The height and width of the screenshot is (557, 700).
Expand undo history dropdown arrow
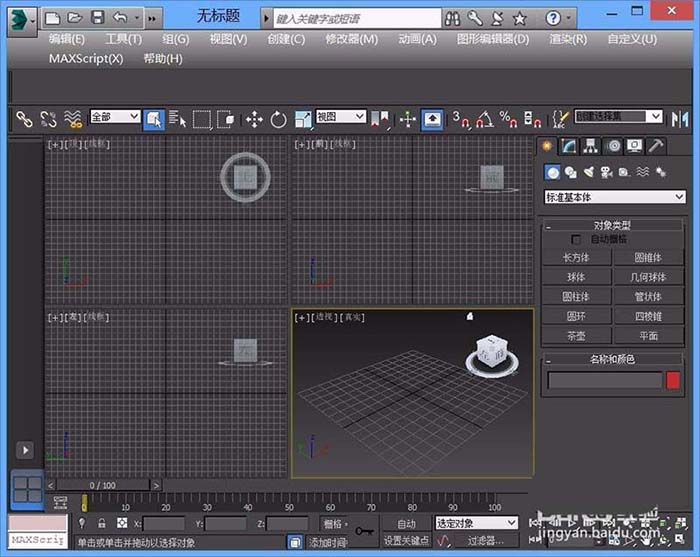pyautogui.click(x=137, y=18)
